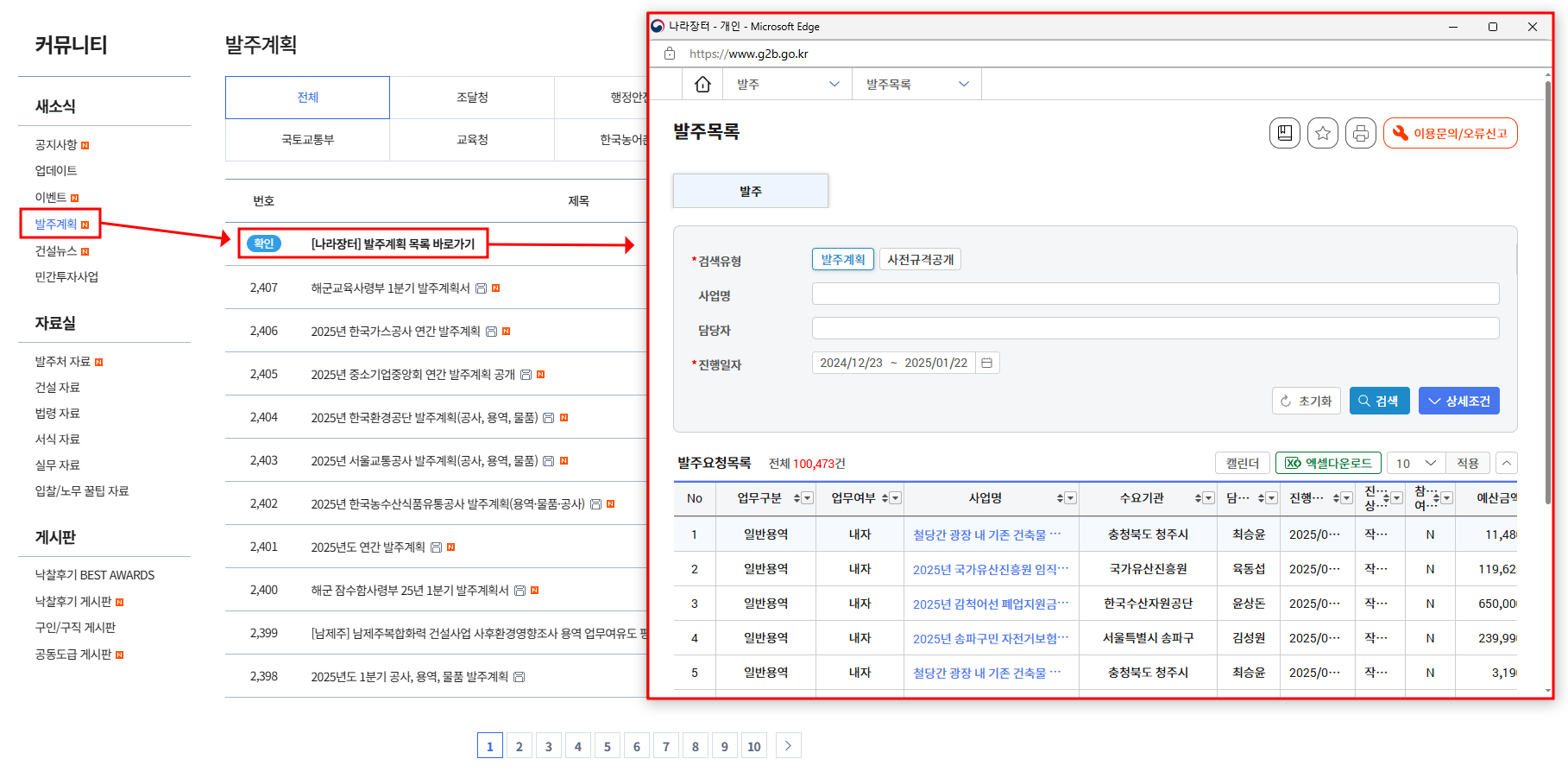Go to page 5 in pagination
This screenshot has height=778, width=1568.
click(x=608, y=746)
